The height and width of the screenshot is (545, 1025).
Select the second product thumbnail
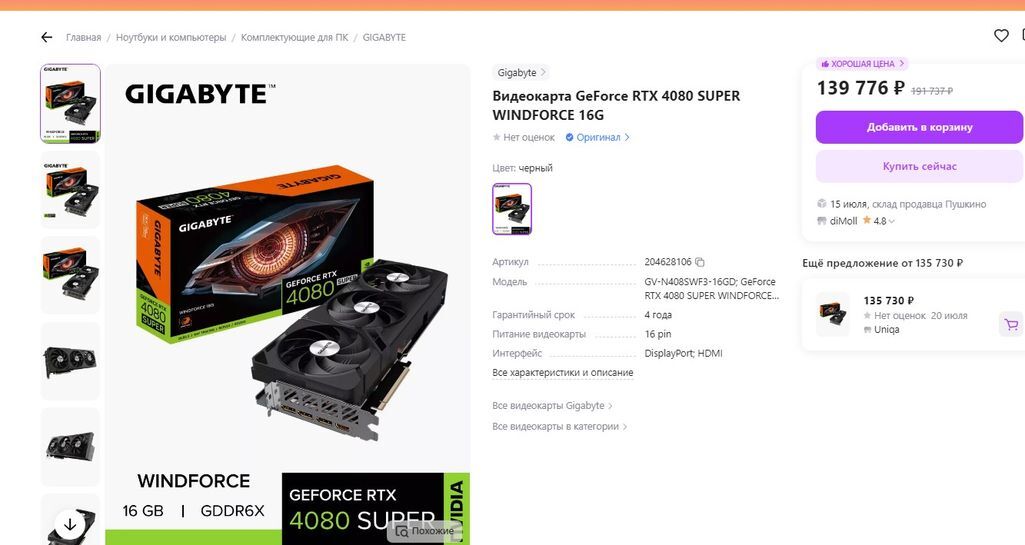click(70, 190)
